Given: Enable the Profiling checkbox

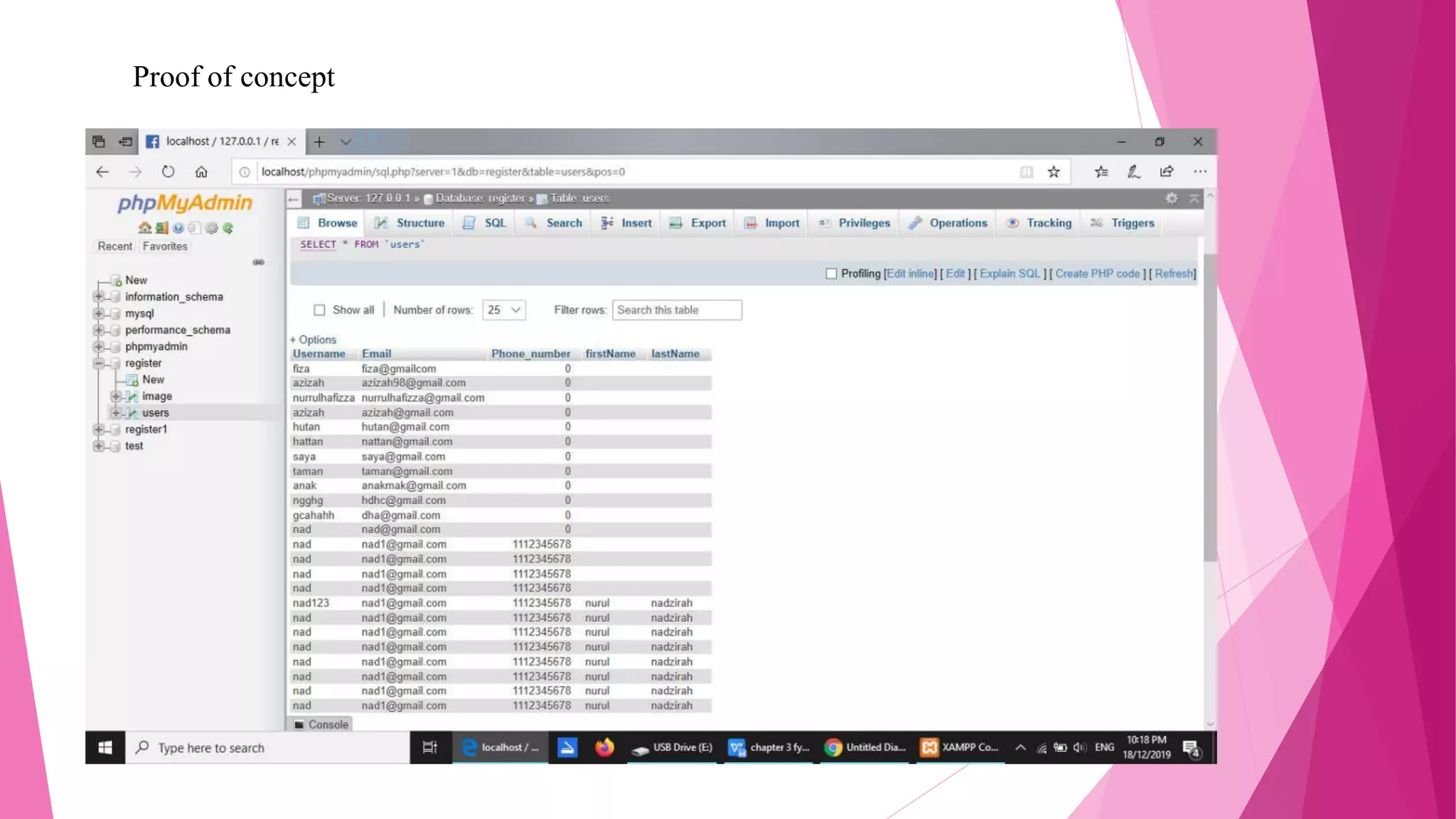Looking at the screenshot, I should tap(831, 274).
